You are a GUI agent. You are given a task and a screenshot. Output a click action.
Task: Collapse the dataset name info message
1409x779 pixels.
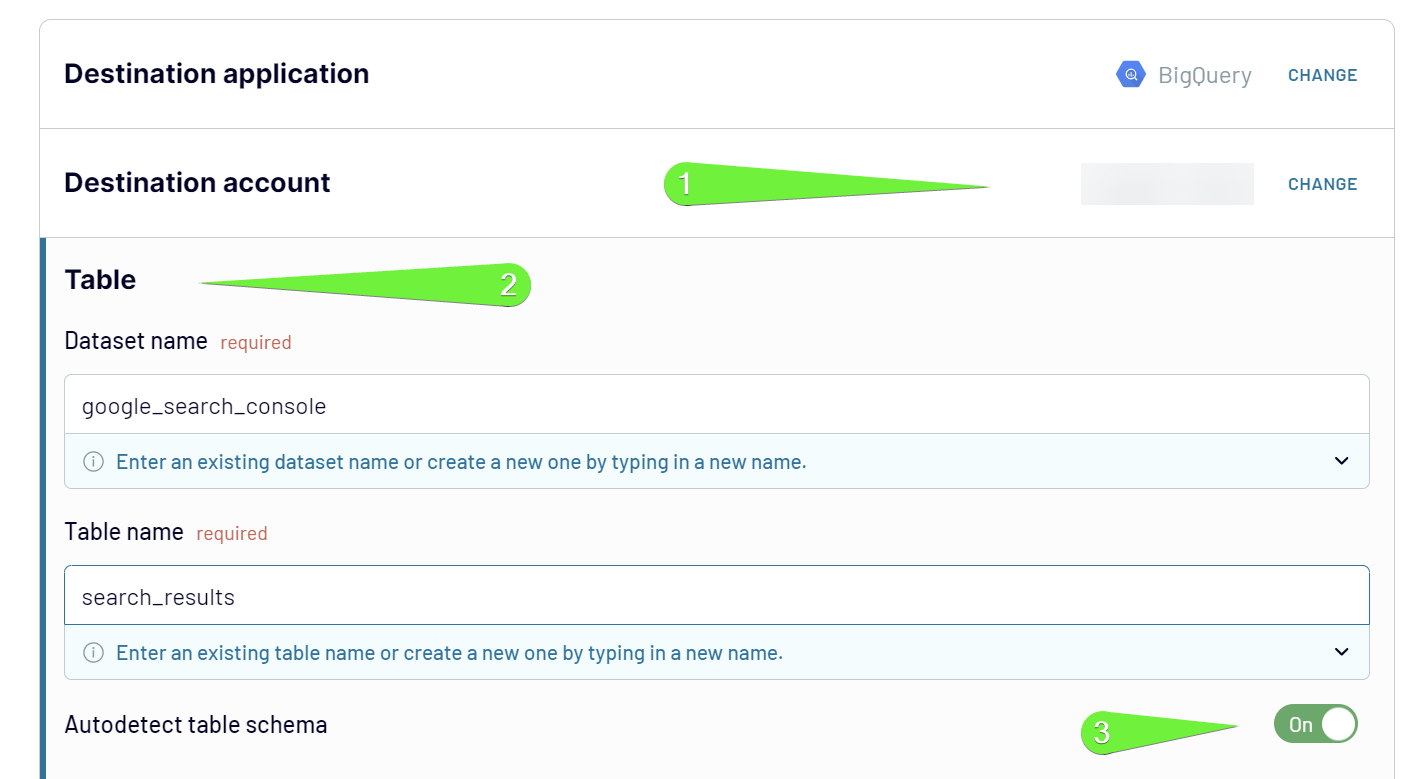1342,461
